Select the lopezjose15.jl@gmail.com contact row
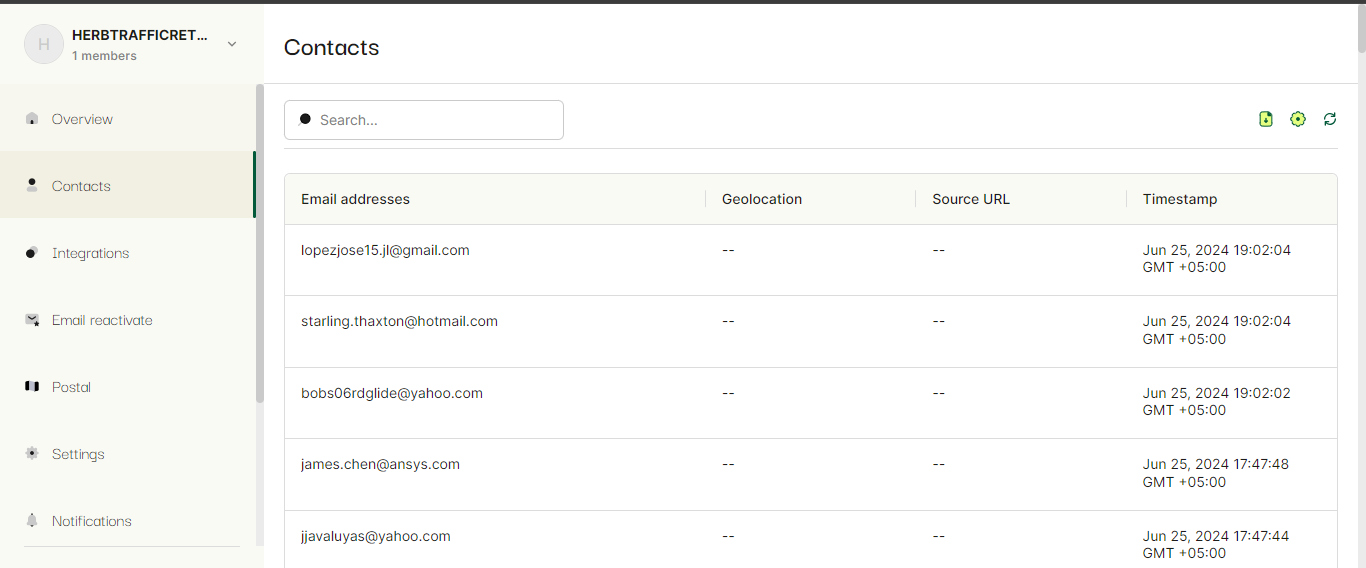This screenshot has height=568, width=1366. [x=810, y=260]
